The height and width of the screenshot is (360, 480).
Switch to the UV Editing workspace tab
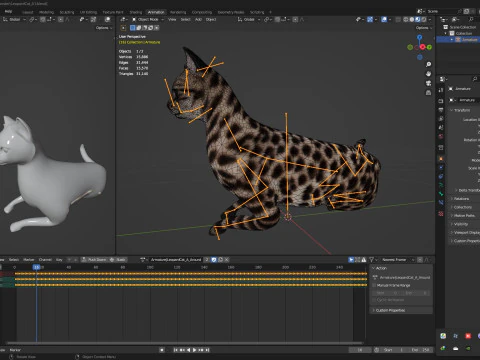point(88,12)
